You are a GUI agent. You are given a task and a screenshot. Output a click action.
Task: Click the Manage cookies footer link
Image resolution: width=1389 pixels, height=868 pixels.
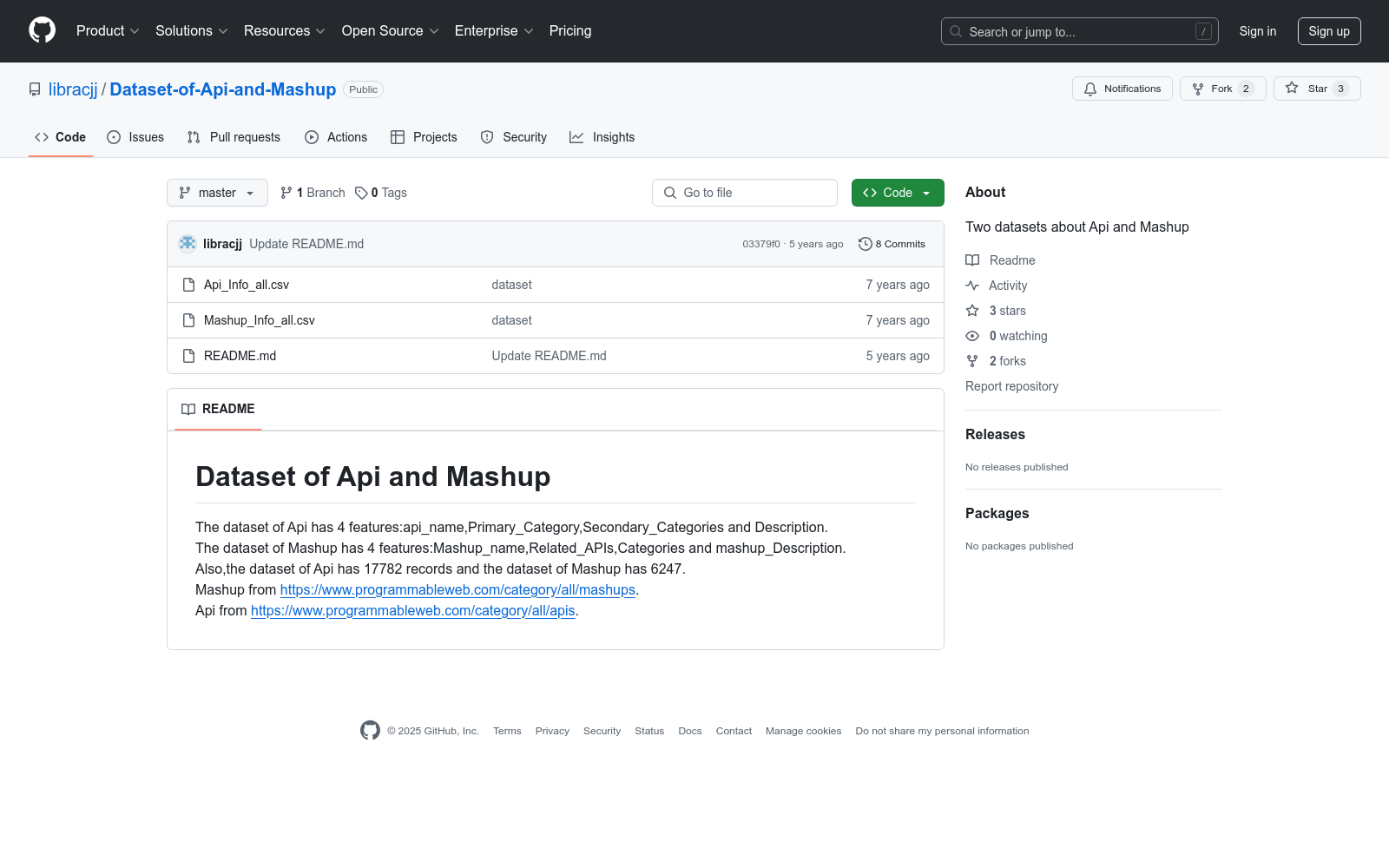click(x=804, y=731)
